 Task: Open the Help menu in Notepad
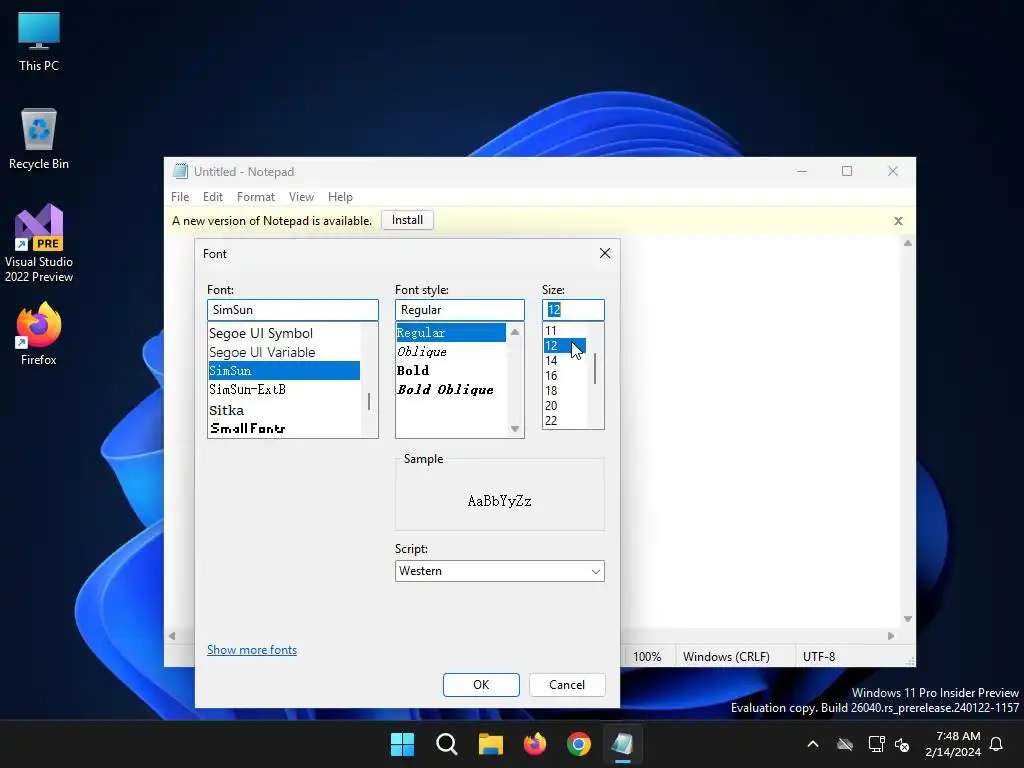coord(340,197)
